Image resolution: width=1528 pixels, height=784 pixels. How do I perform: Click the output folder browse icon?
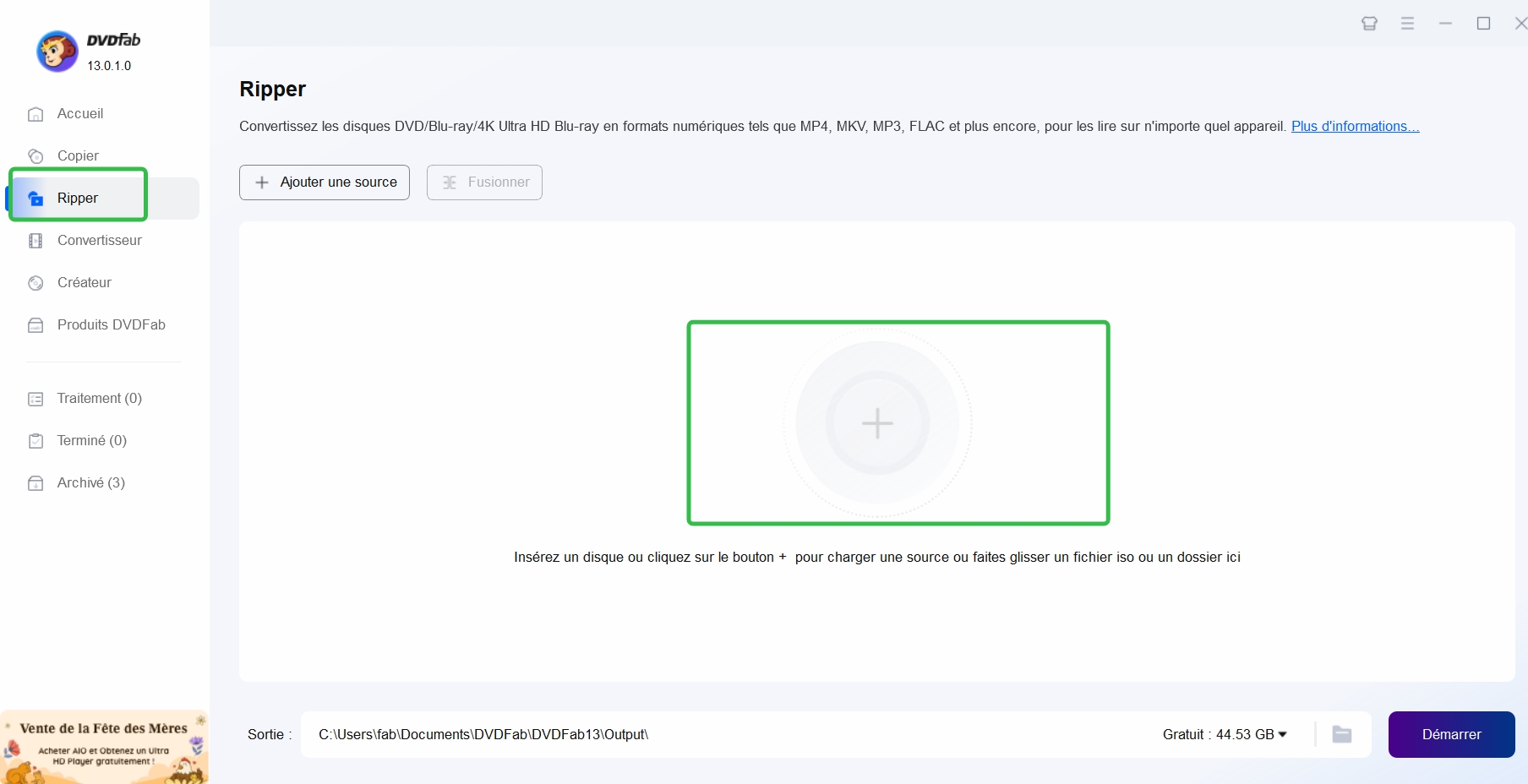click(1342, 734)
